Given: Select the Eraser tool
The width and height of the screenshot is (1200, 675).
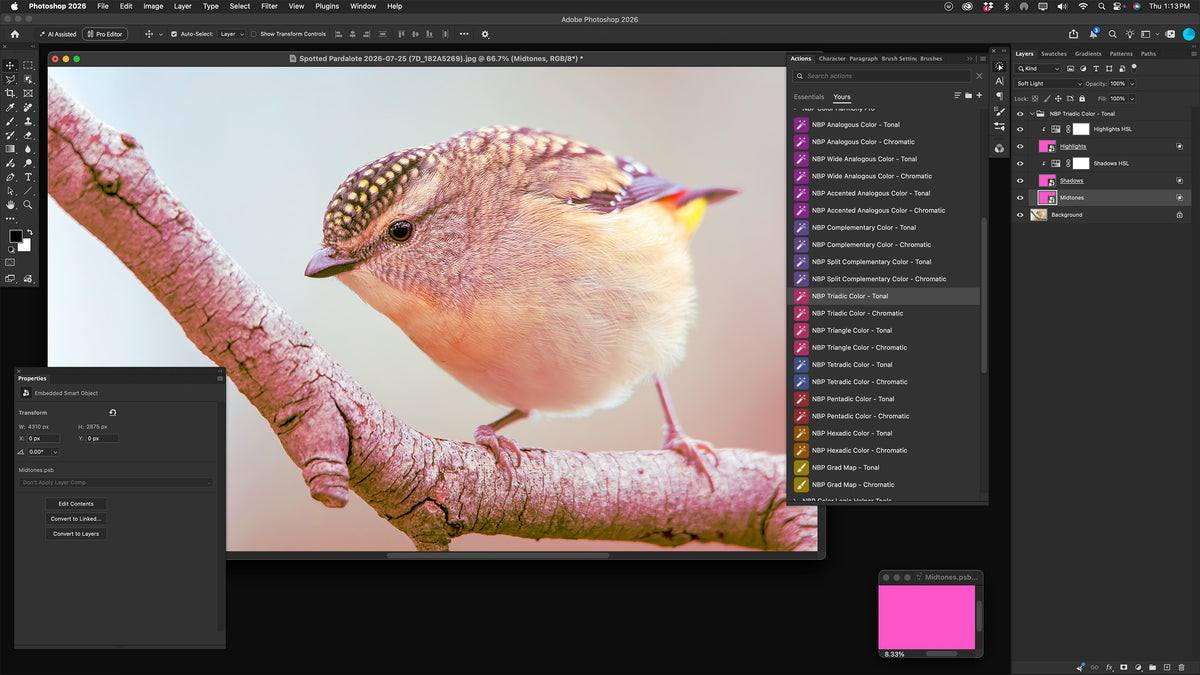Looking at the screenshot, I should [28, 135].
